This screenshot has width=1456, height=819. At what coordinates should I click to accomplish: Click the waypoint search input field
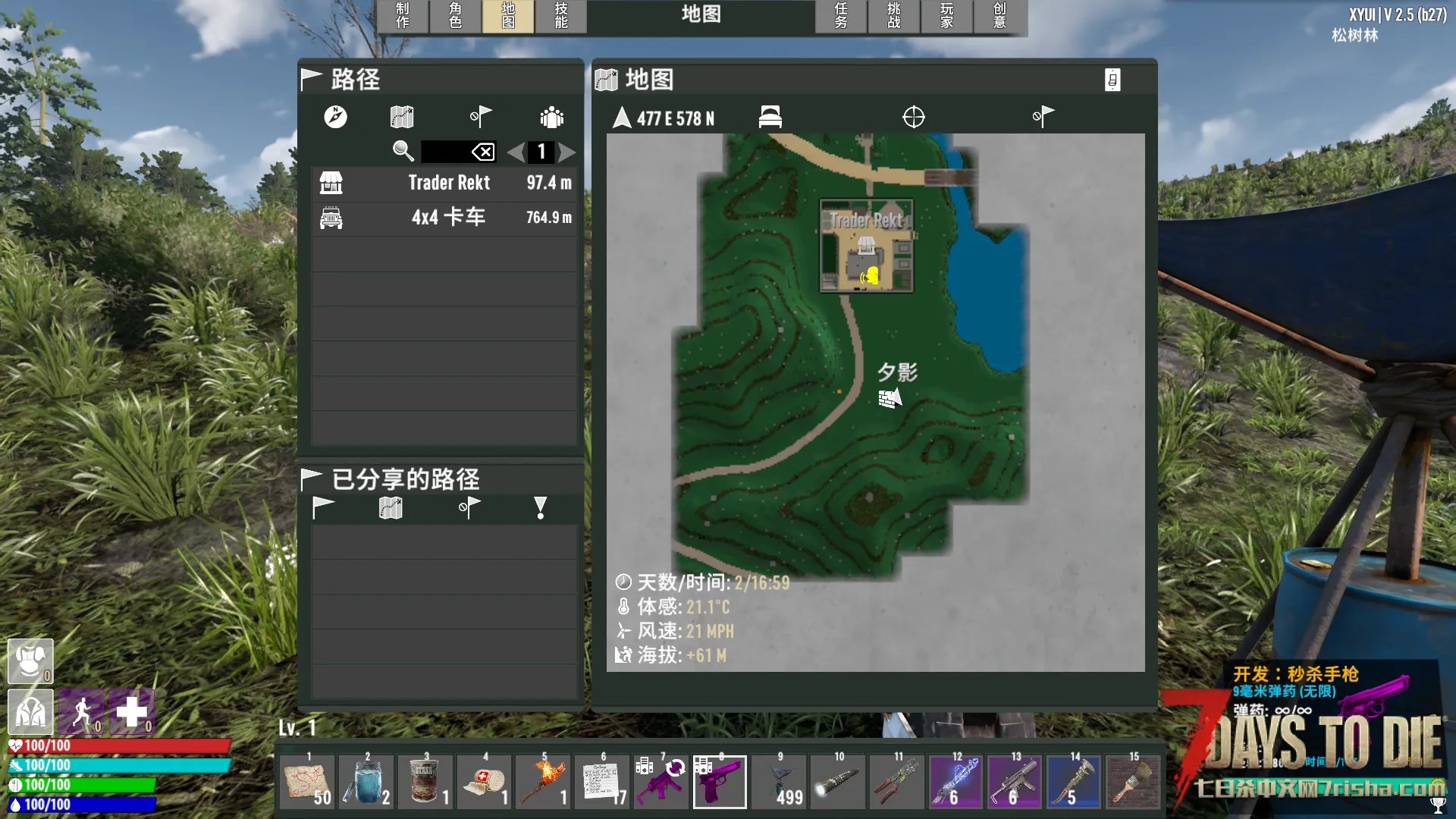pyautogui.click(x=446, y=152)
